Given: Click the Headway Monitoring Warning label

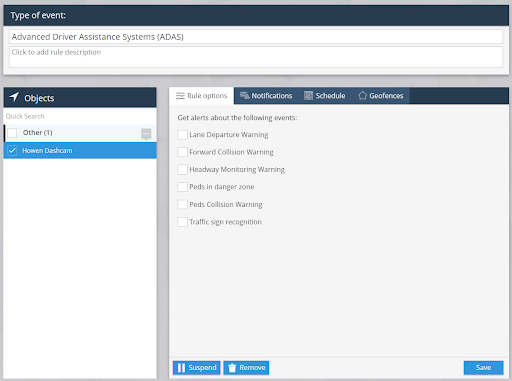Looking at the screenshot, I should (x=237, y=169).
